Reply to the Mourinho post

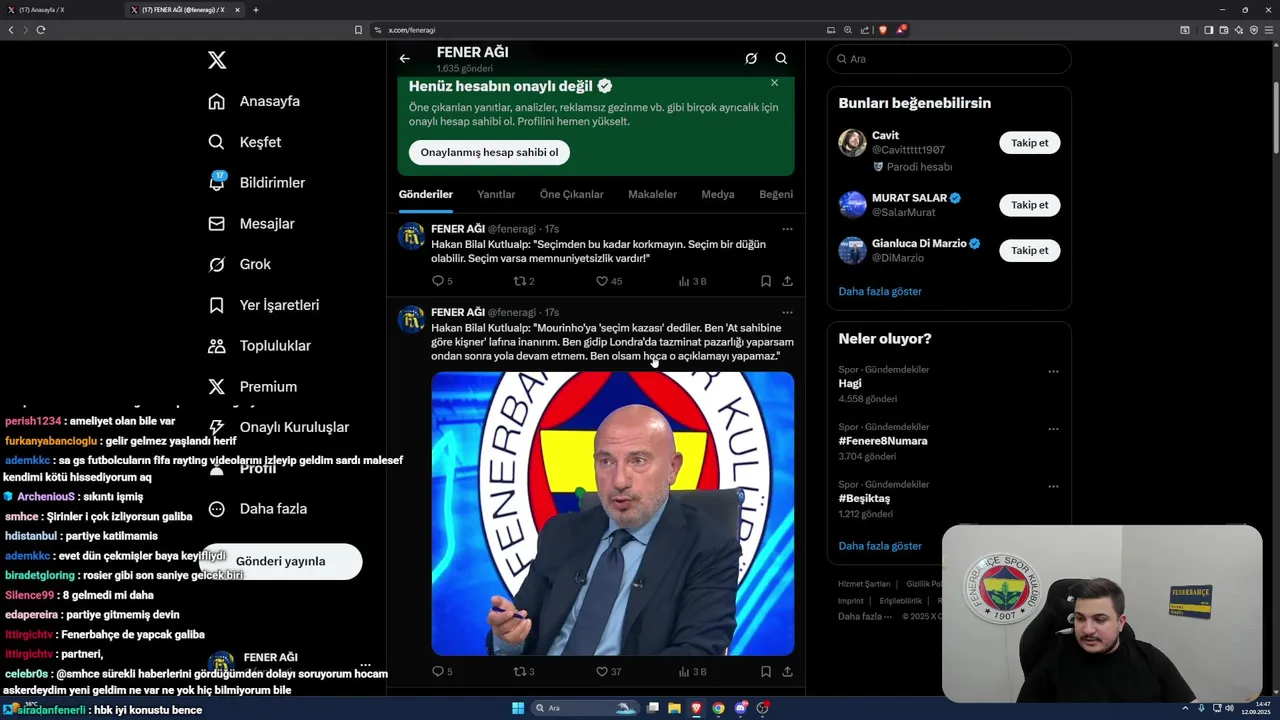click(442, 672)
